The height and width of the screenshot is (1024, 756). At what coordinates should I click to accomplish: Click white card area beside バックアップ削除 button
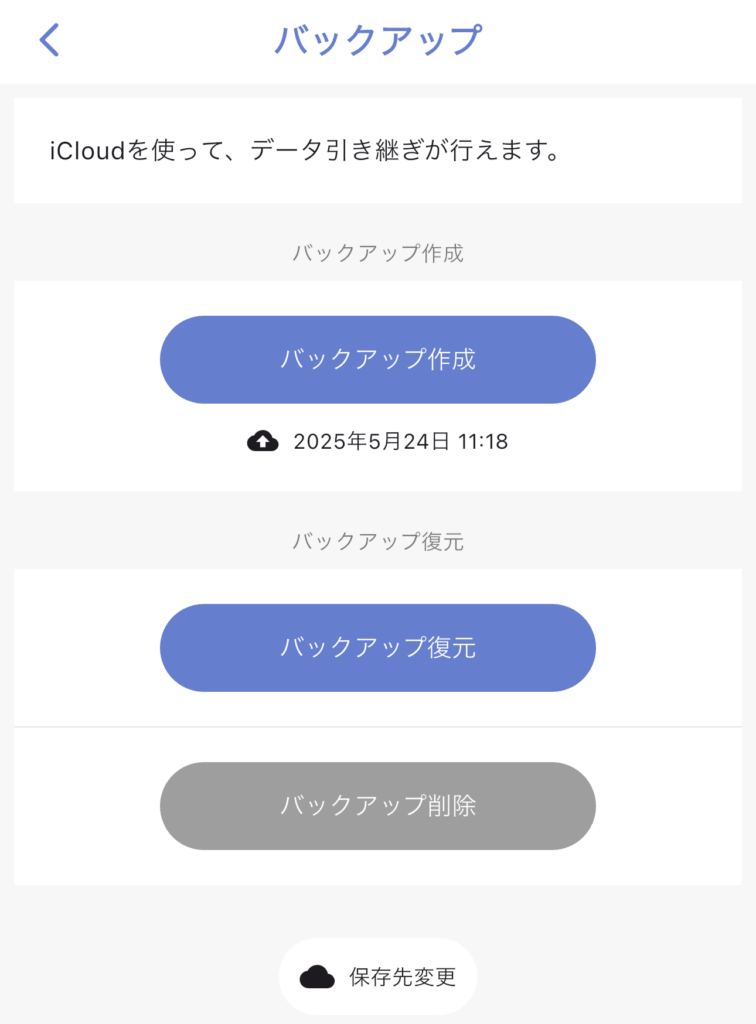pyautogui.click(x=669, y=805)
